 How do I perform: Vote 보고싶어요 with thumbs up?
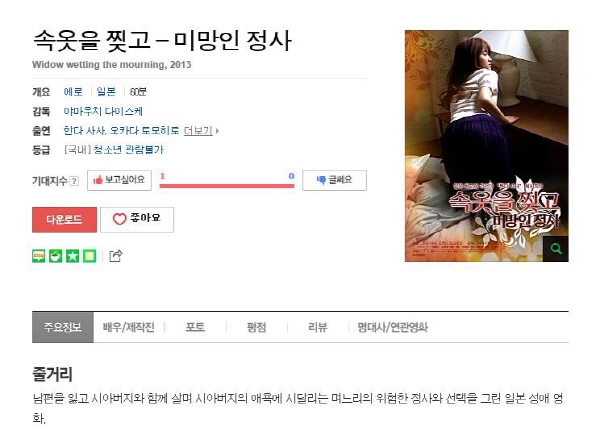[119, 180]
